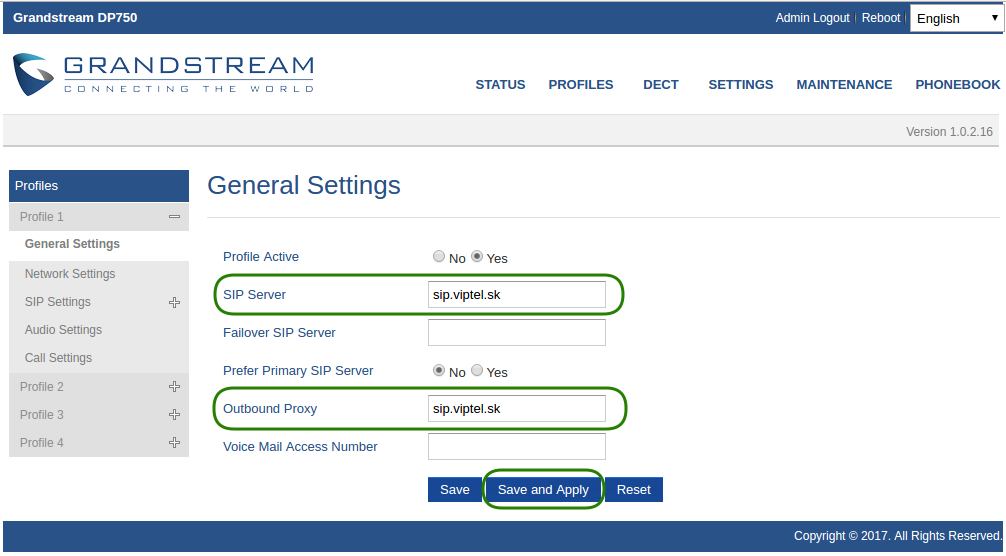Focus the Voice Mail Access Number field
This screenshot has width=1006, height=556.
(516, 446)
